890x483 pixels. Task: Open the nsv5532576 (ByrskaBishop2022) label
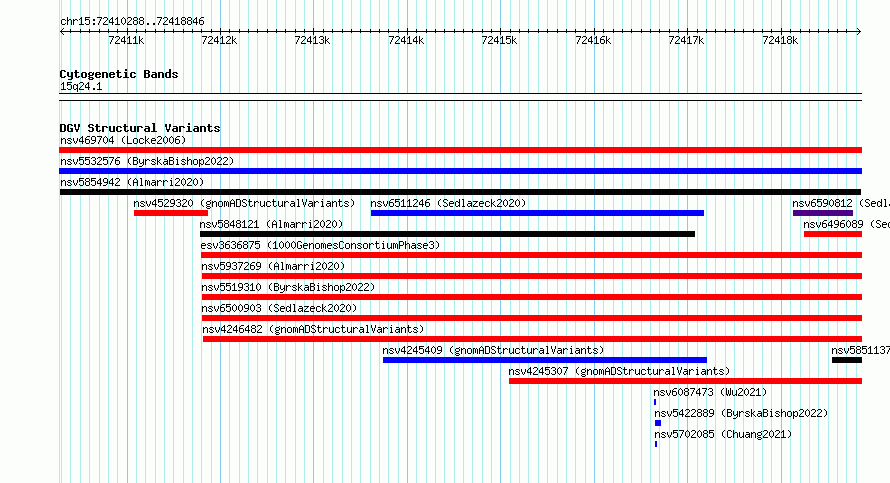click(x=147, y=161)
